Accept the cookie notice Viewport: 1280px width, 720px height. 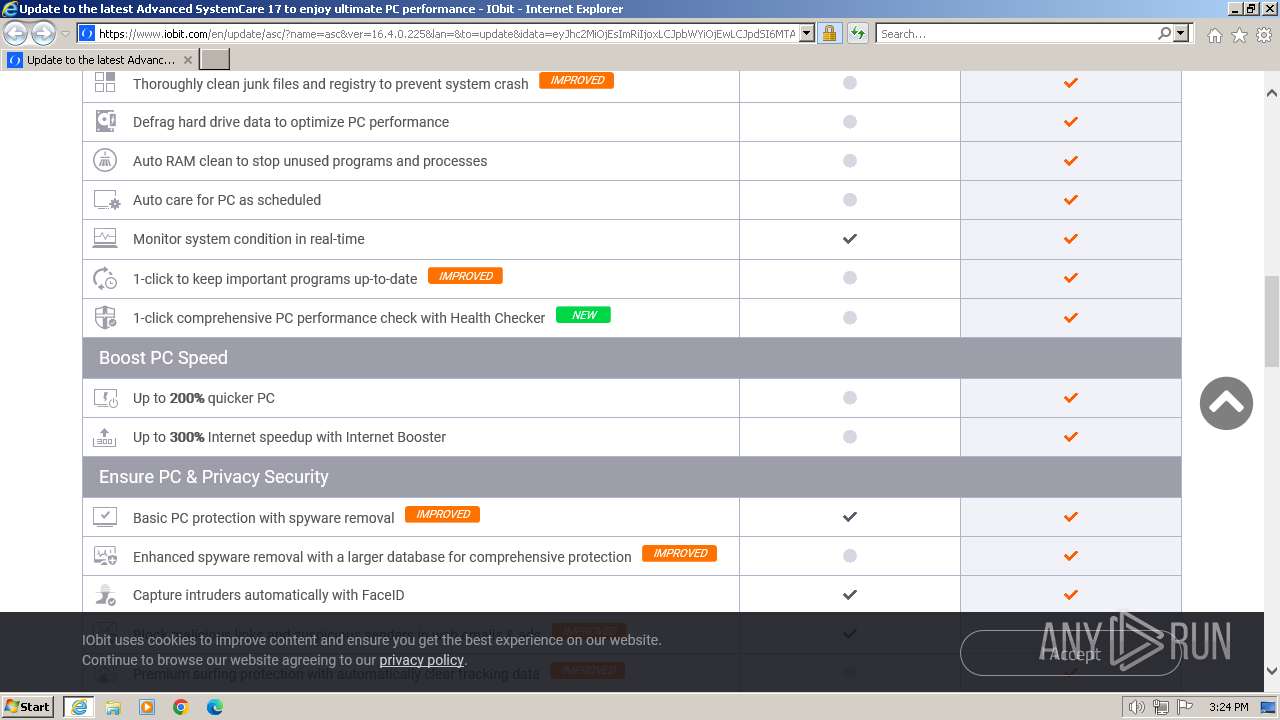pyautogui.click(x=1070, y=654)
